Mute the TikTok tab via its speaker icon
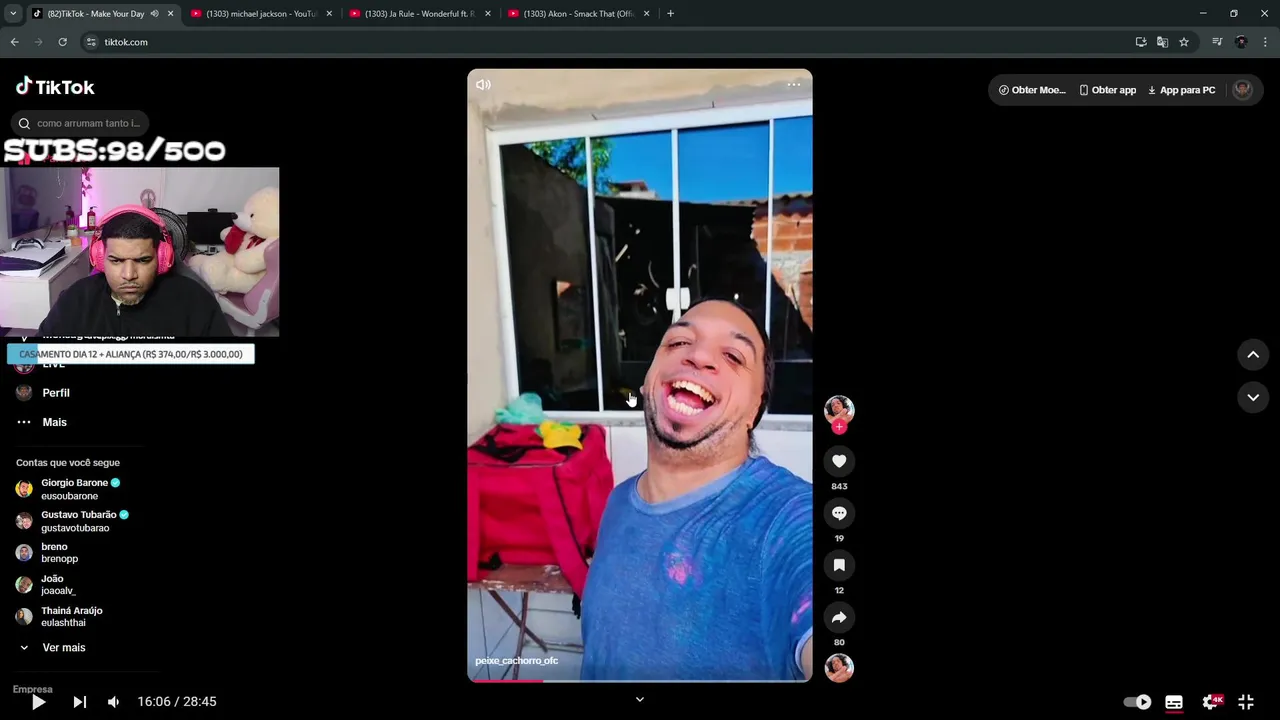This screenshot has width=1280, height=720. [154, 14]
